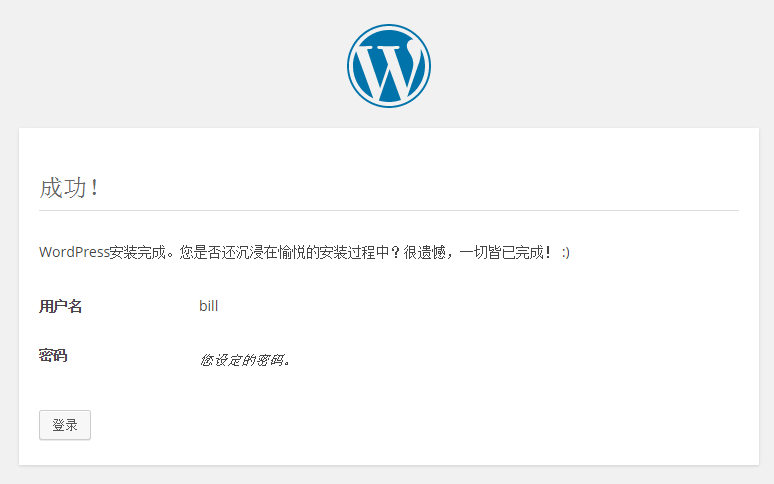
Task: Click the WordPress logo at top
Action: click(388, 66)
